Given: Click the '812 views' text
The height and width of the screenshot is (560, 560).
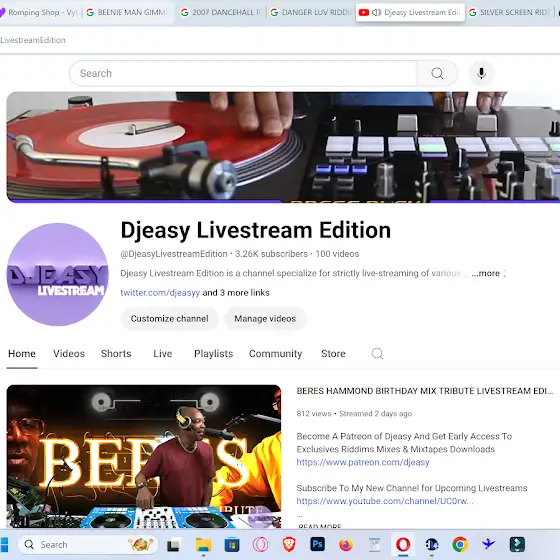Looking at the screenshot, I should (314, 414).
